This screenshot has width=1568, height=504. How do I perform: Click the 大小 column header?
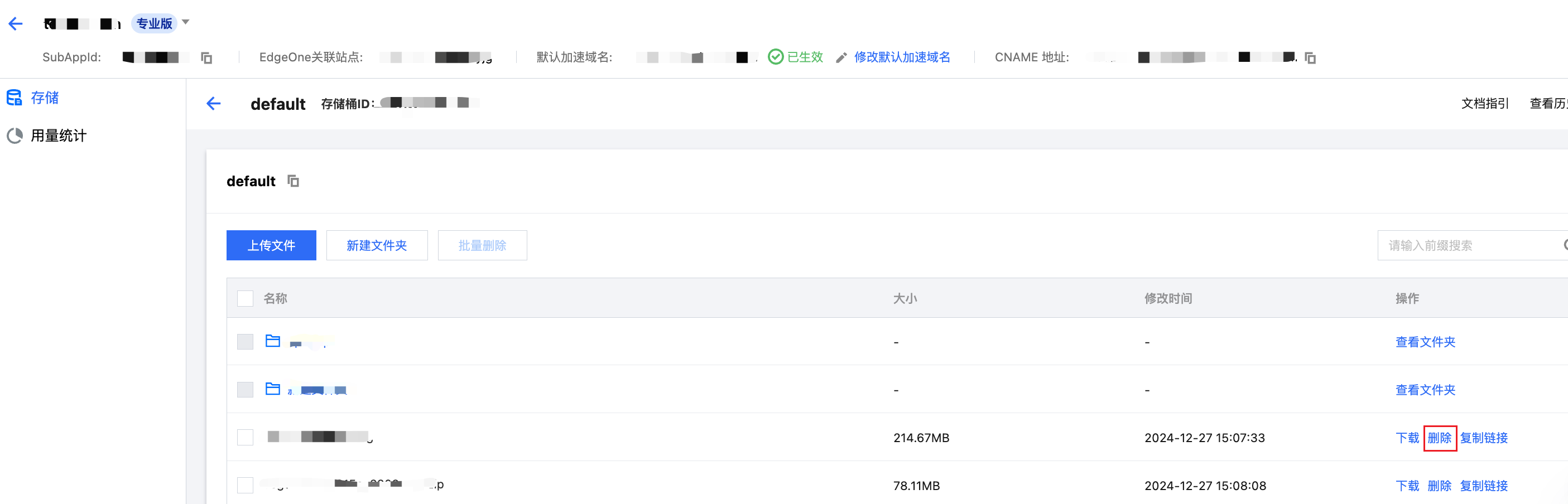(905, 298)
